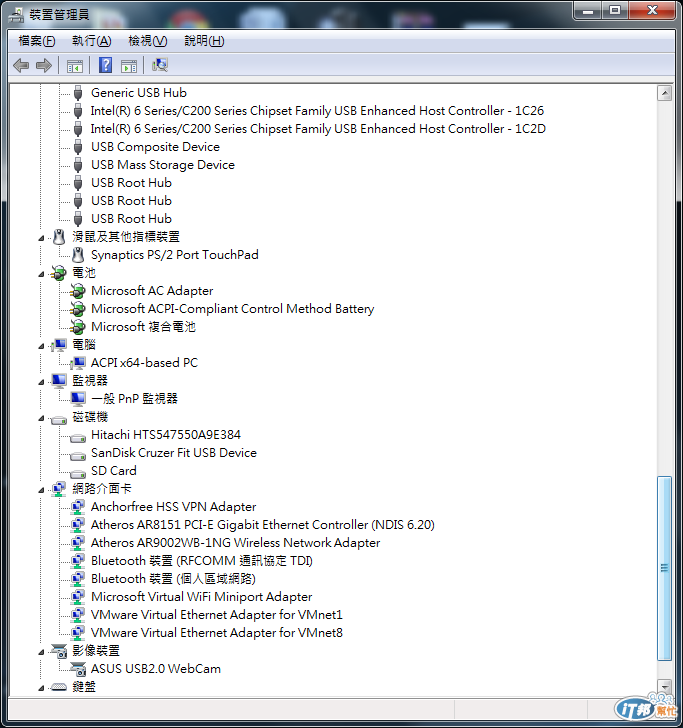The image size is (683, 728).
Task: Select Microsoft ACPI-Compliant Control Method Battery
Action: 233,309
